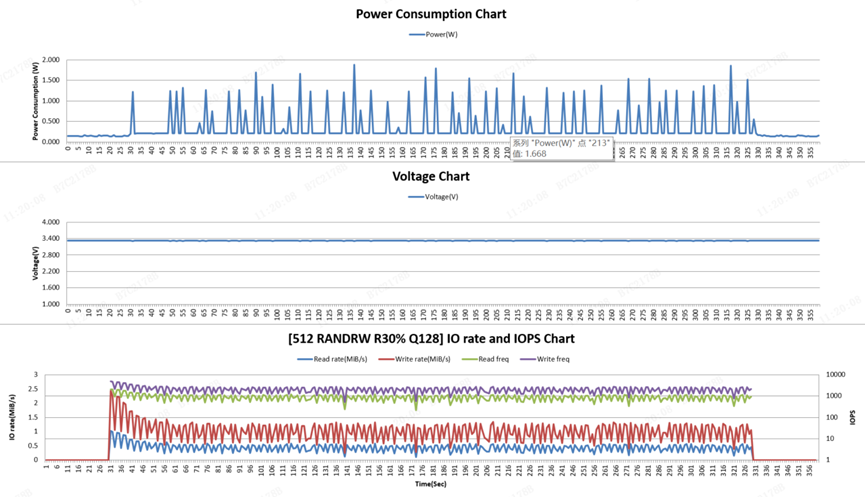Click the 2.000 tick label on power chart
The image size is (865, 497).
pyautogui.click(x=51, y=60)
